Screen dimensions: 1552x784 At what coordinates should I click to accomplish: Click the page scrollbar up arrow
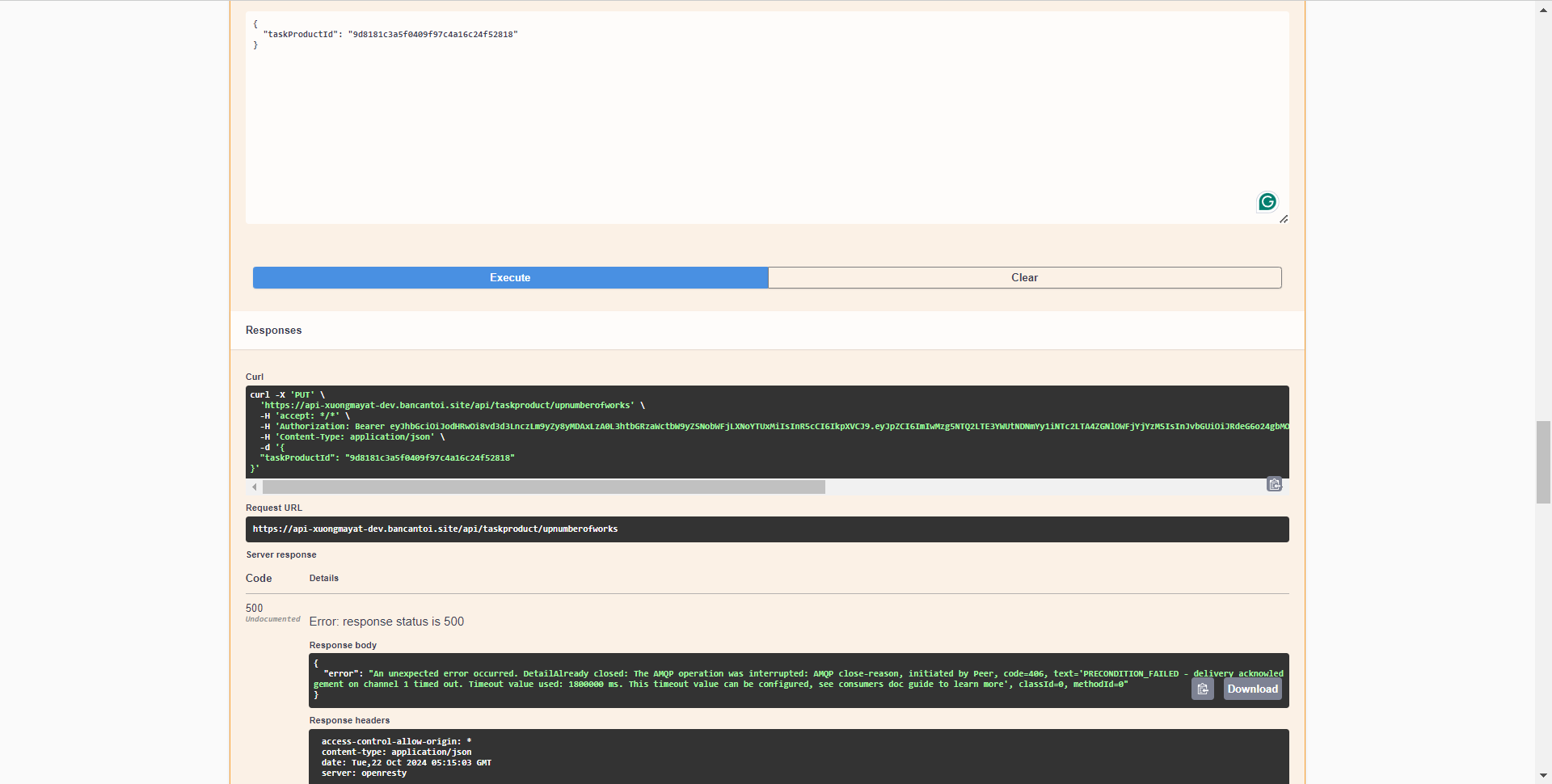click(x=1543, y=8)
